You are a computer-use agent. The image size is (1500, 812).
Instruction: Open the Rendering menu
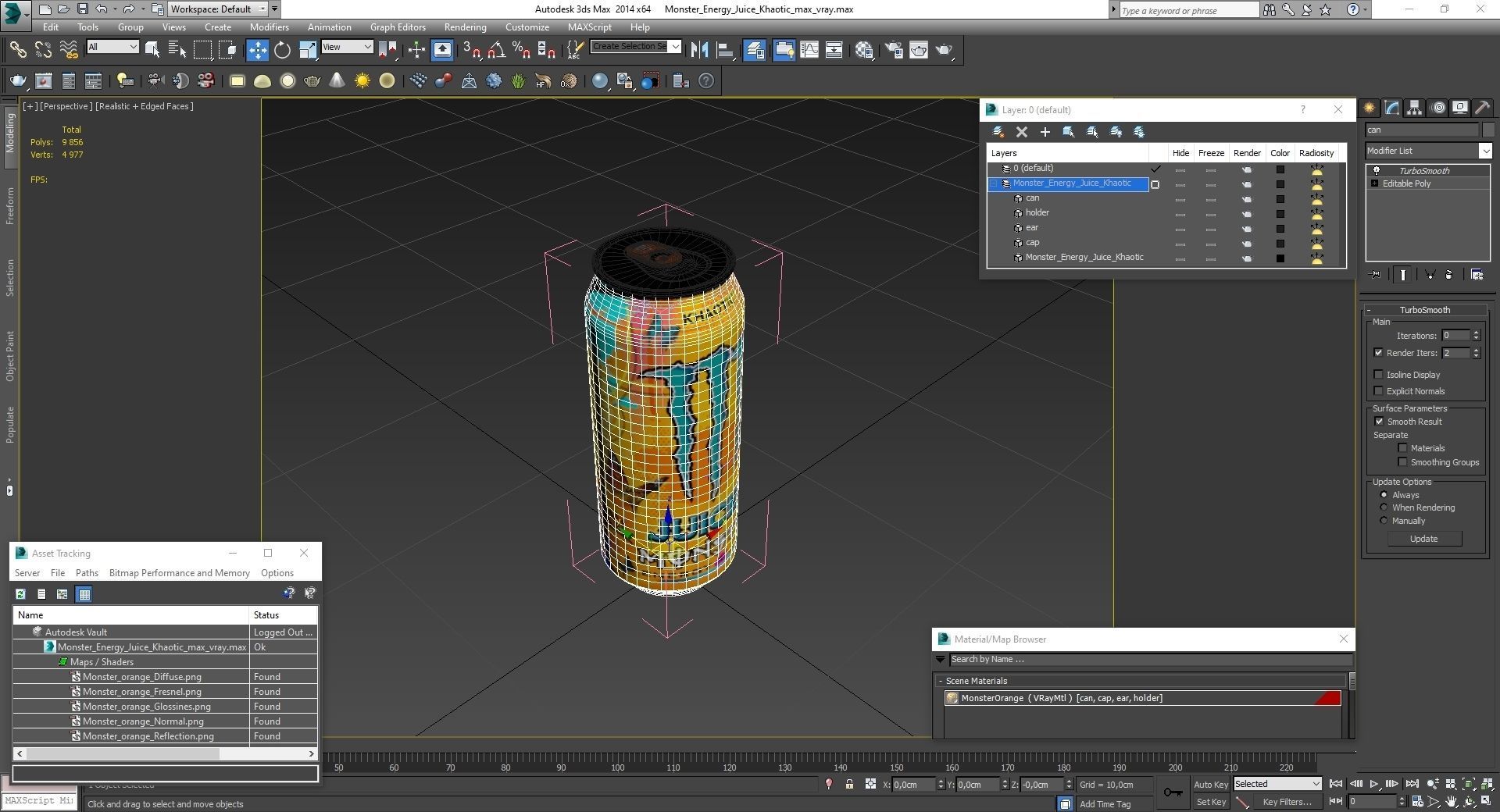tap(465, 27)
